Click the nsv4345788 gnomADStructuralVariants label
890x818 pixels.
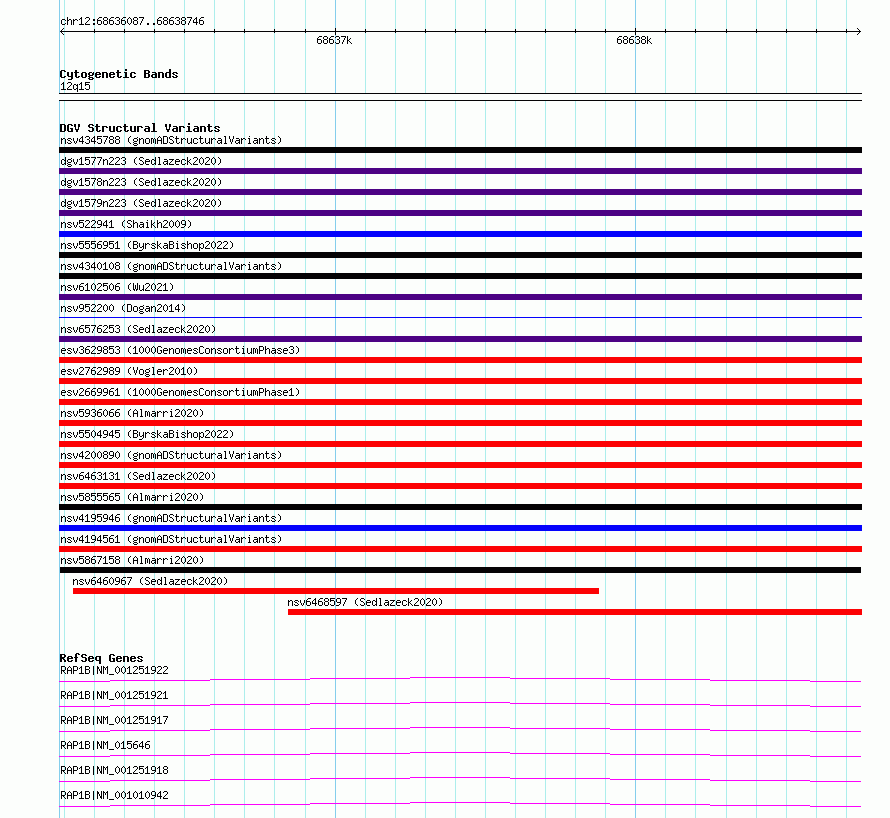(x=171, y=140)
